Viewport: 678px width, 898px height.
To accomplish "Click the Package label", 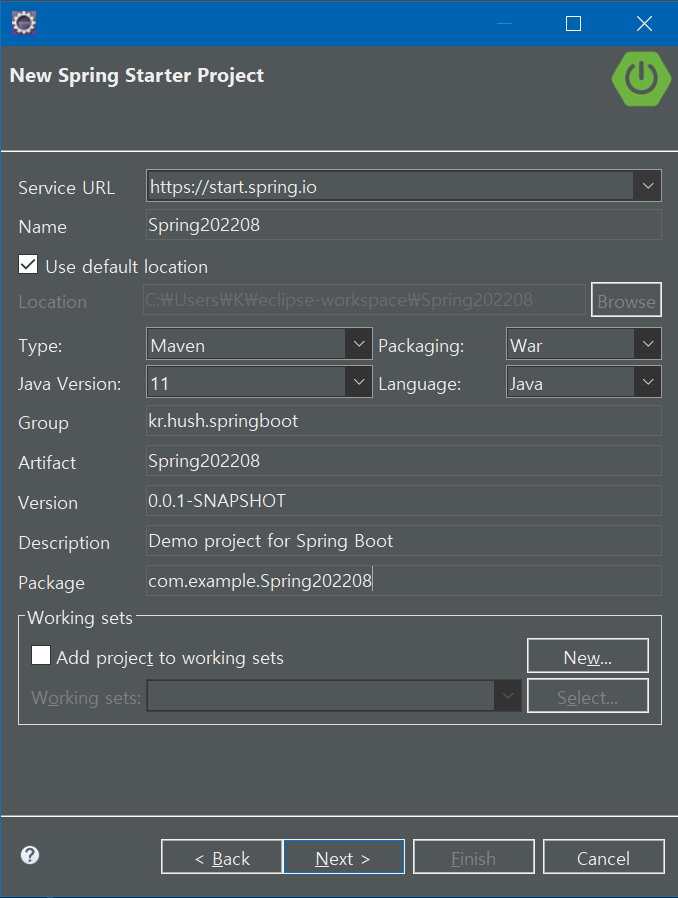I will (52, 583).
